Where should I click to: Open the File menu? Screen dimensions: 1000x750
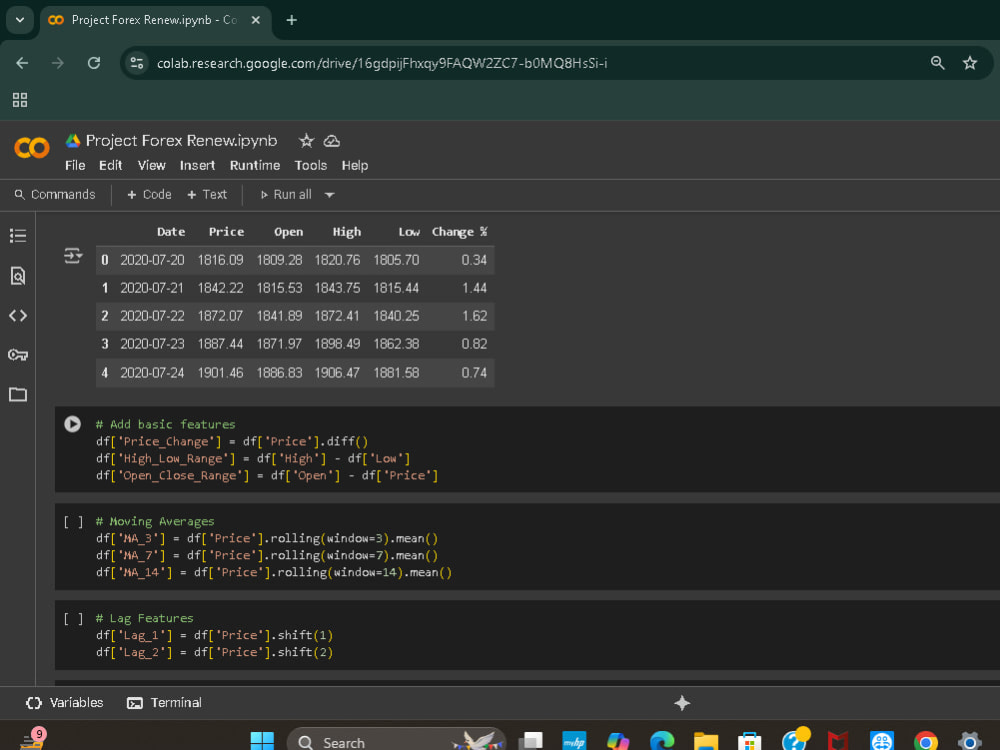(75, 165)
